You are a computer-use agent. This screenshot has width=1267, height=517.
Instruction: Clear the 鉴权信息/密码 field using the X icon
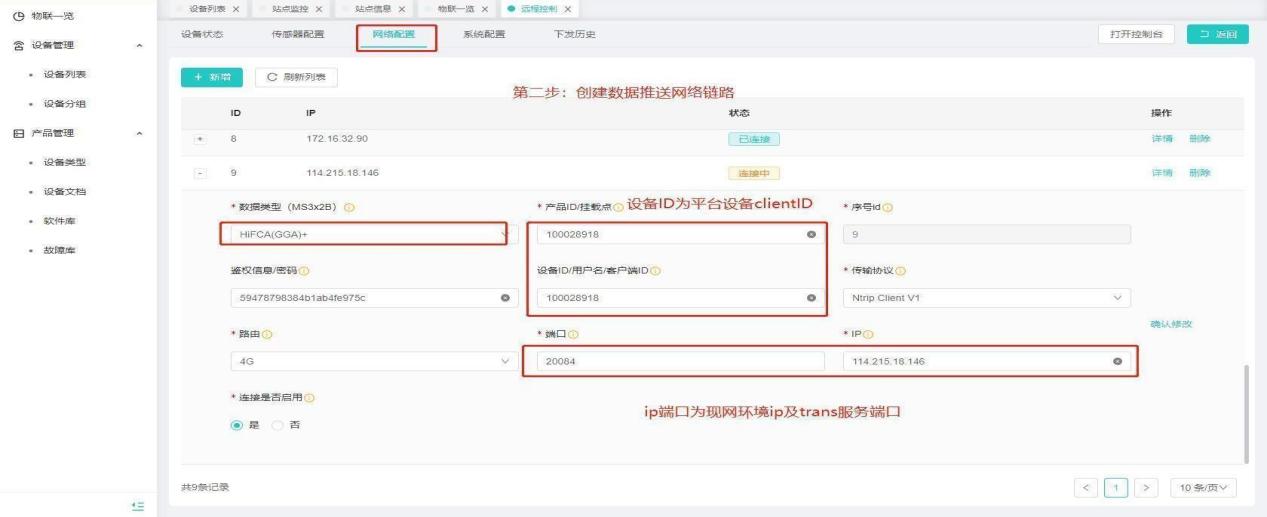[x=505, y=298]
